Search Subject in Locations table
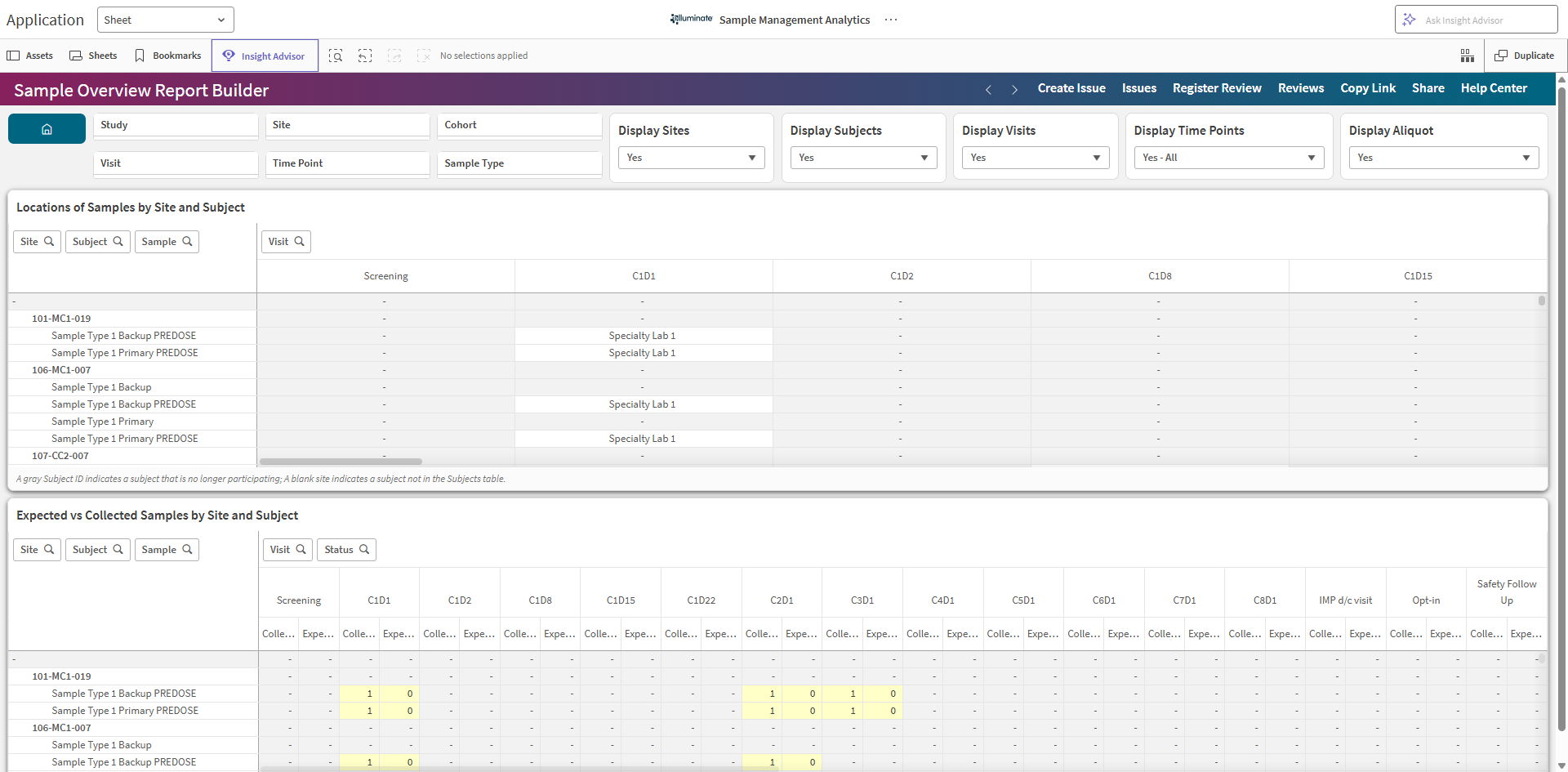 (98, 242)
